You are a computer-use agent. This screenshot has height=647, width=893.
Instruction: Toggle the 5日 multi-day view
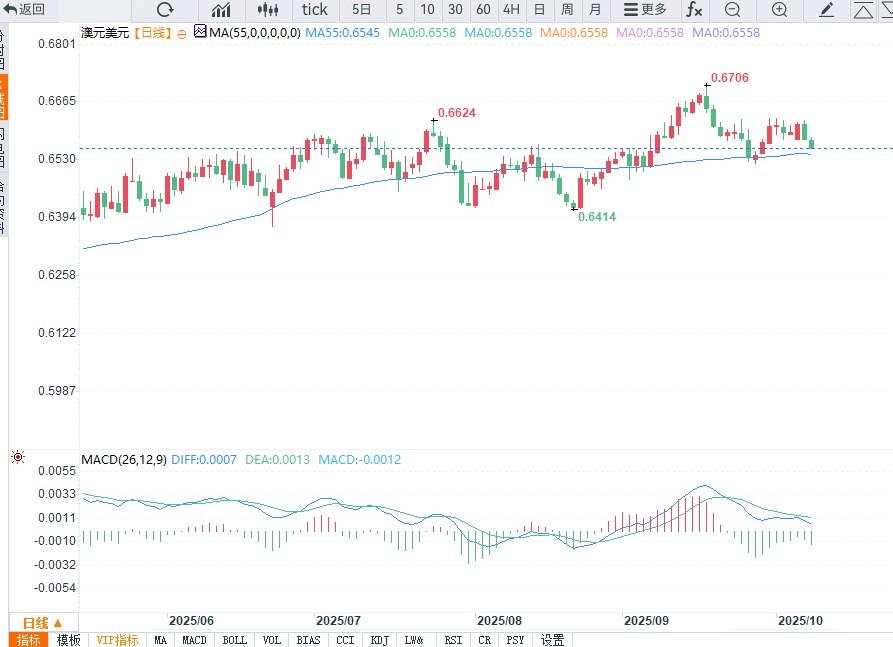tap(361, 10)
